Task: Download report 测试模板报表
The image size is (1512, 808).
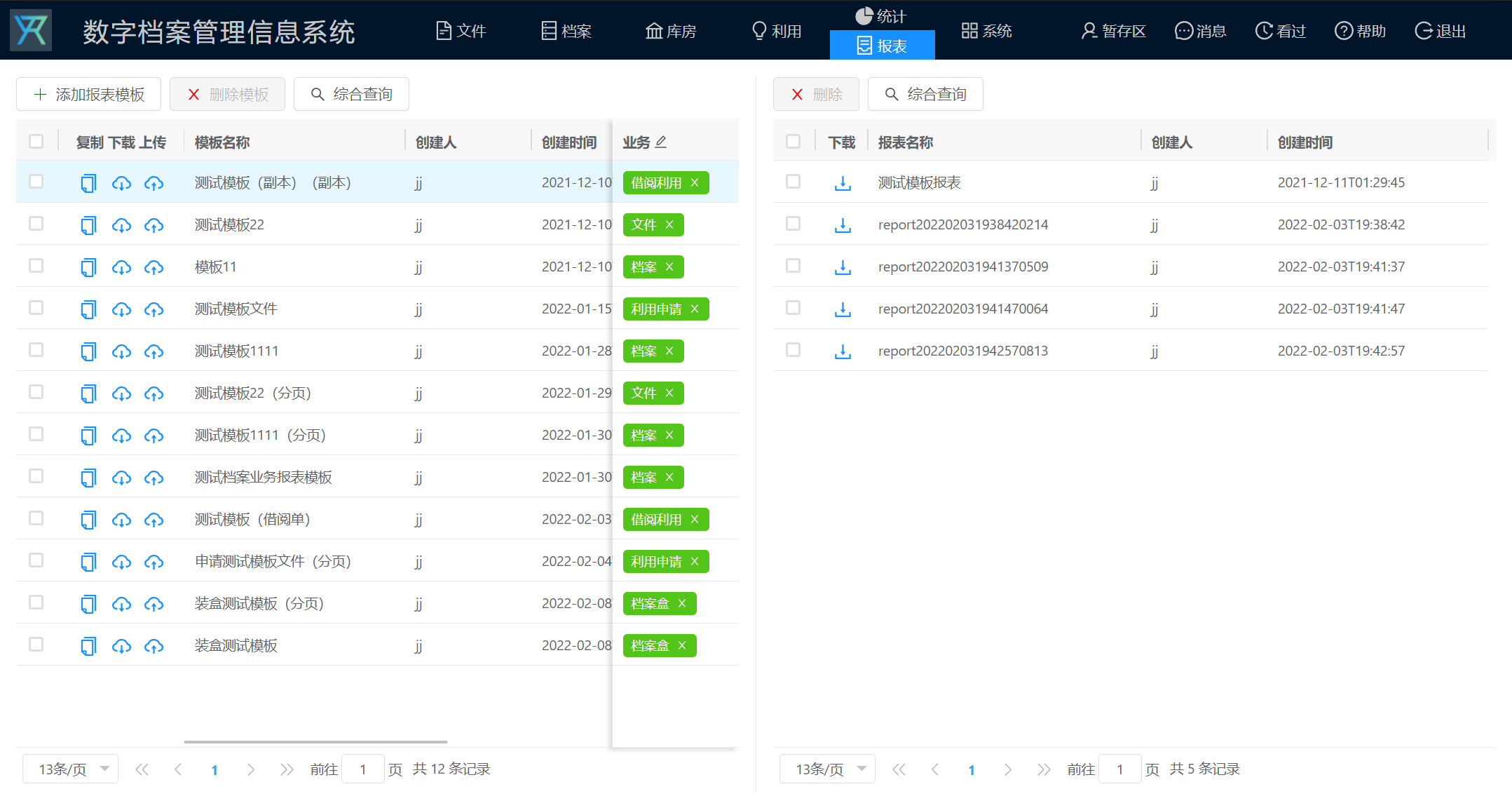Action: point(843,183)
